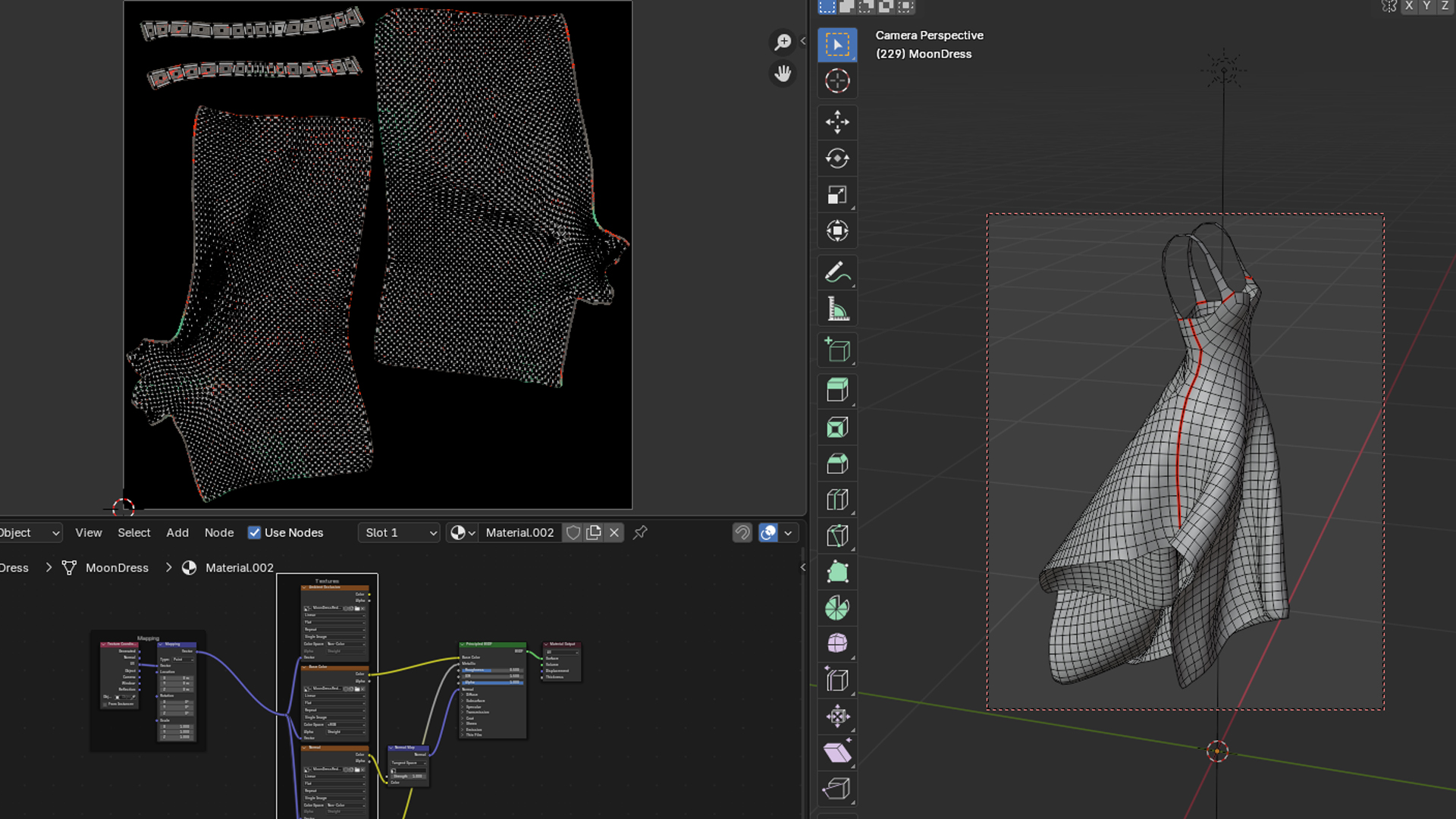Select the Annotate pencil tool
This screenshot has width=1456, height=819.
pos(837,272)
